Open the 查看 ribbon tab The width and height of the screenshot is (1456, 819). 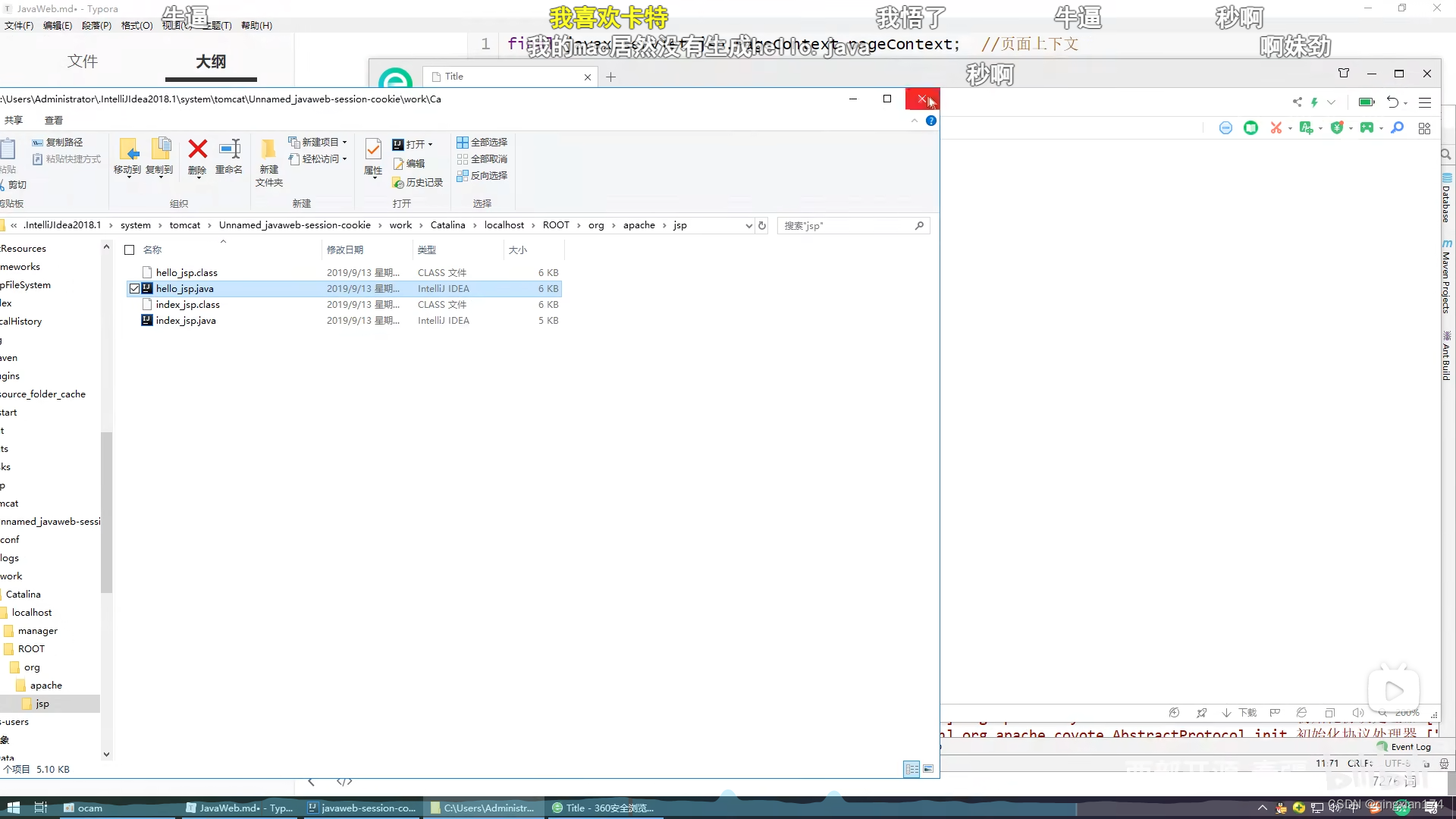[x=54, y=120]
